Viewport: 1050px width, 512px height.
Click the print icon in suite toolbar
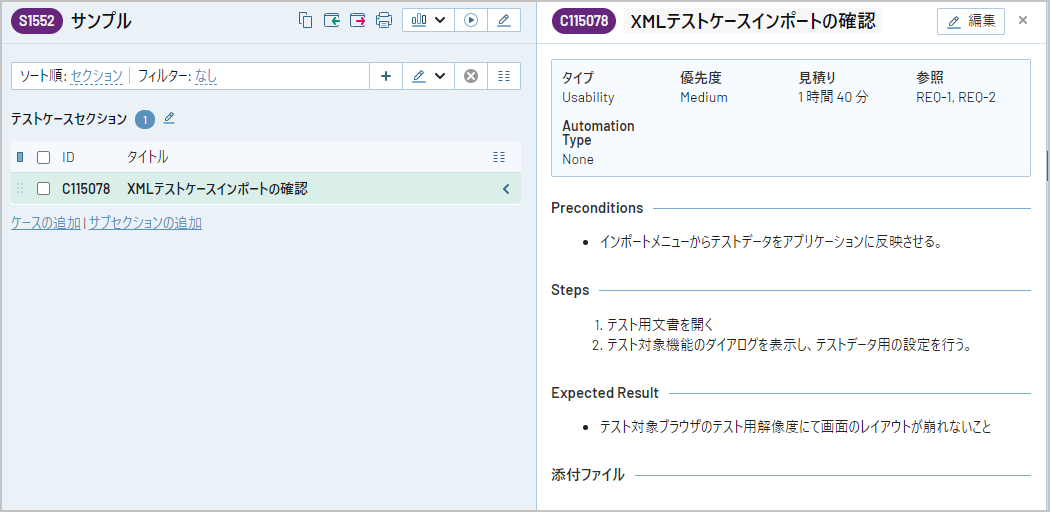[384, 20]
